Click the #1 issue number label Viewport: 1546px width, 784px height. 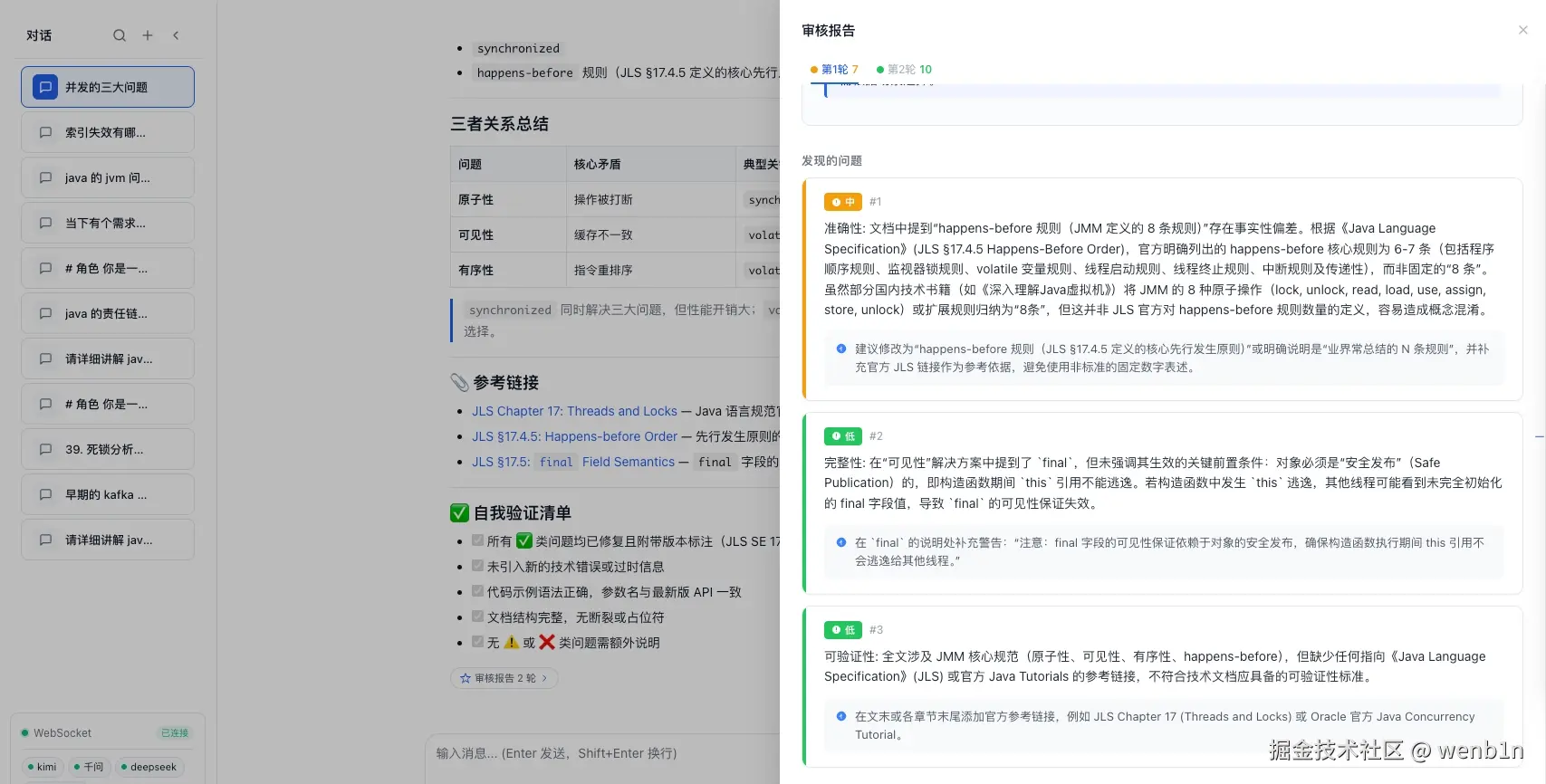(x=875, y=202)
